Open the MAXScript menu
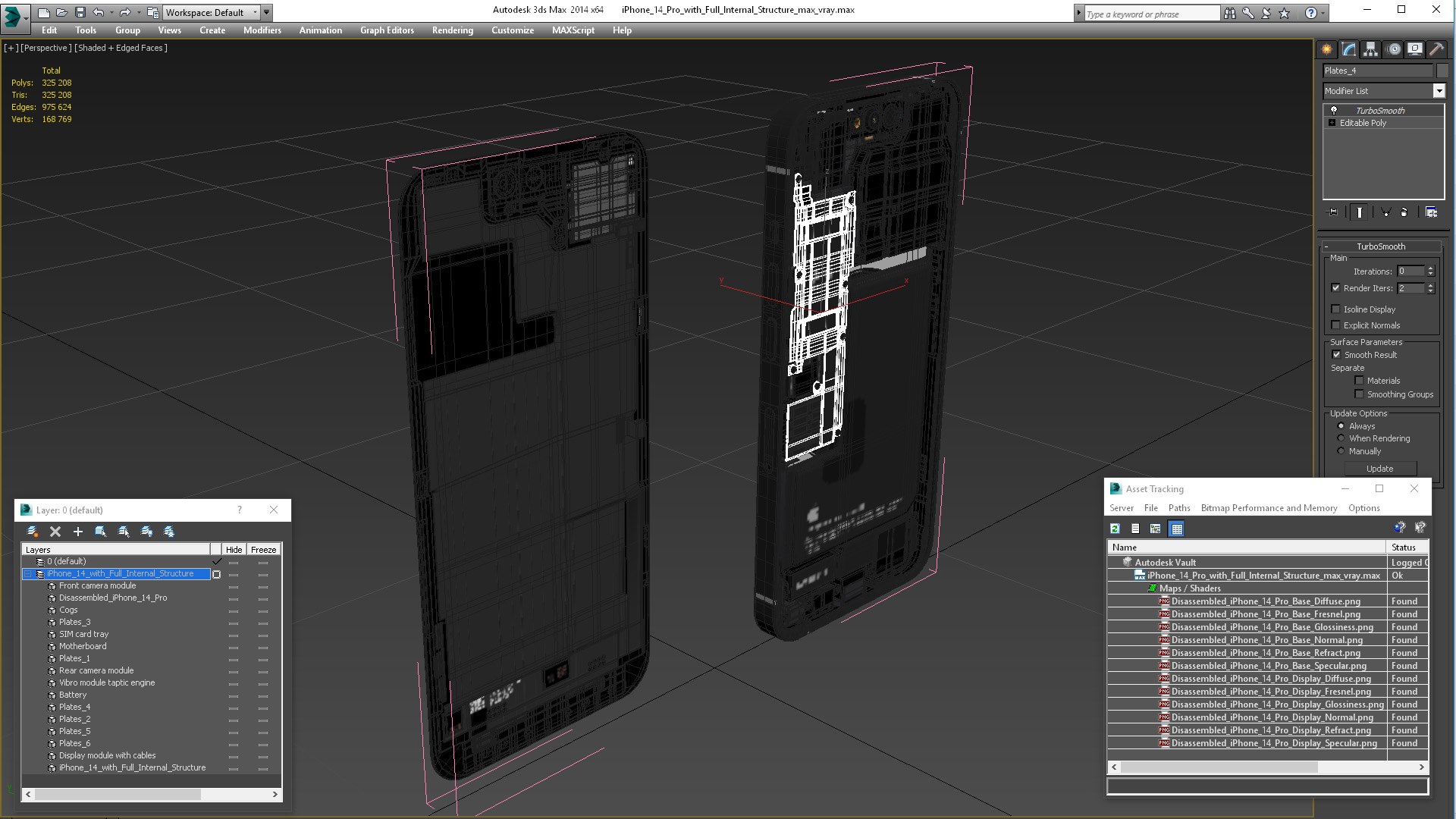 pyautogui.click(x=573, y=30)
